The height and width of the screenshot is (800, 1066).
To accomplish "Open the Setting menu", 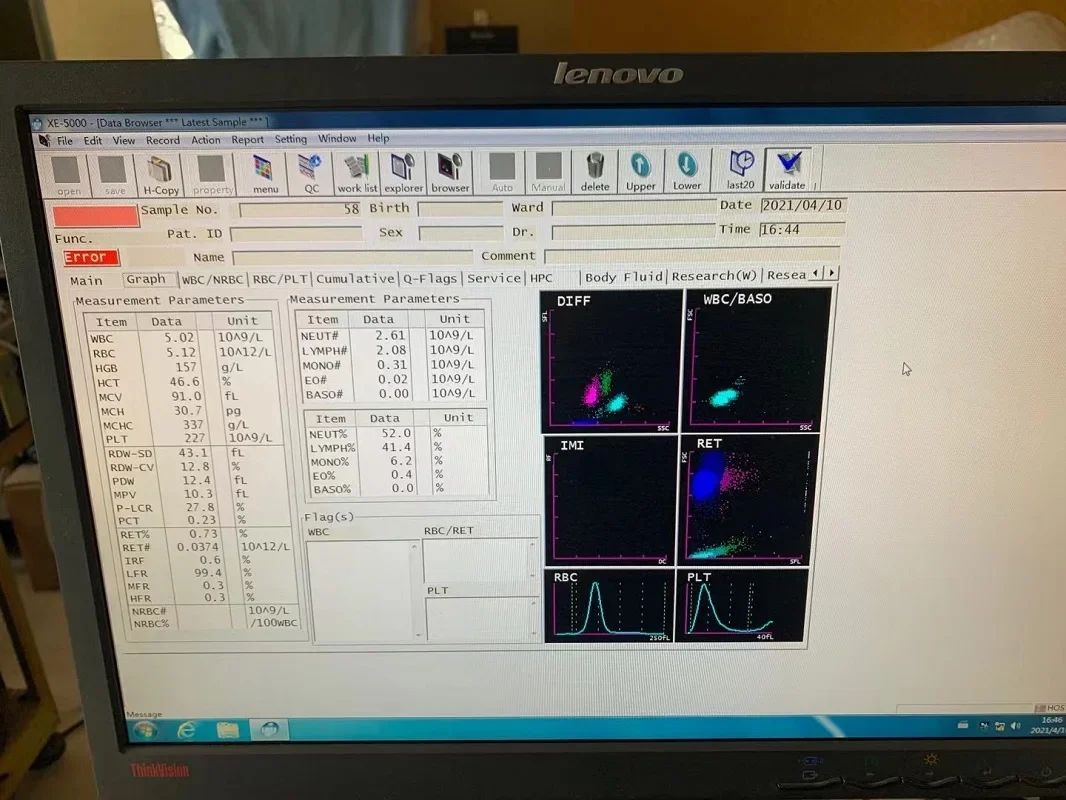I will point(290,139).
